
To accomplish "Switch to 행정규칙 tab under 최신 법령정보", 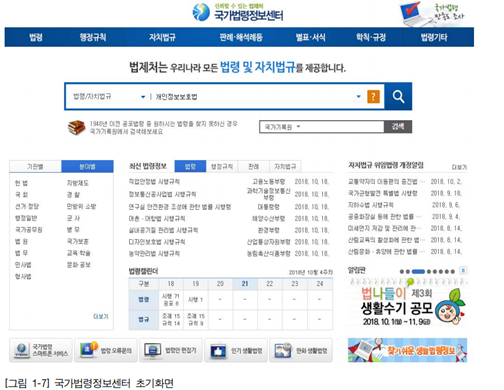I will coord(222,166).
